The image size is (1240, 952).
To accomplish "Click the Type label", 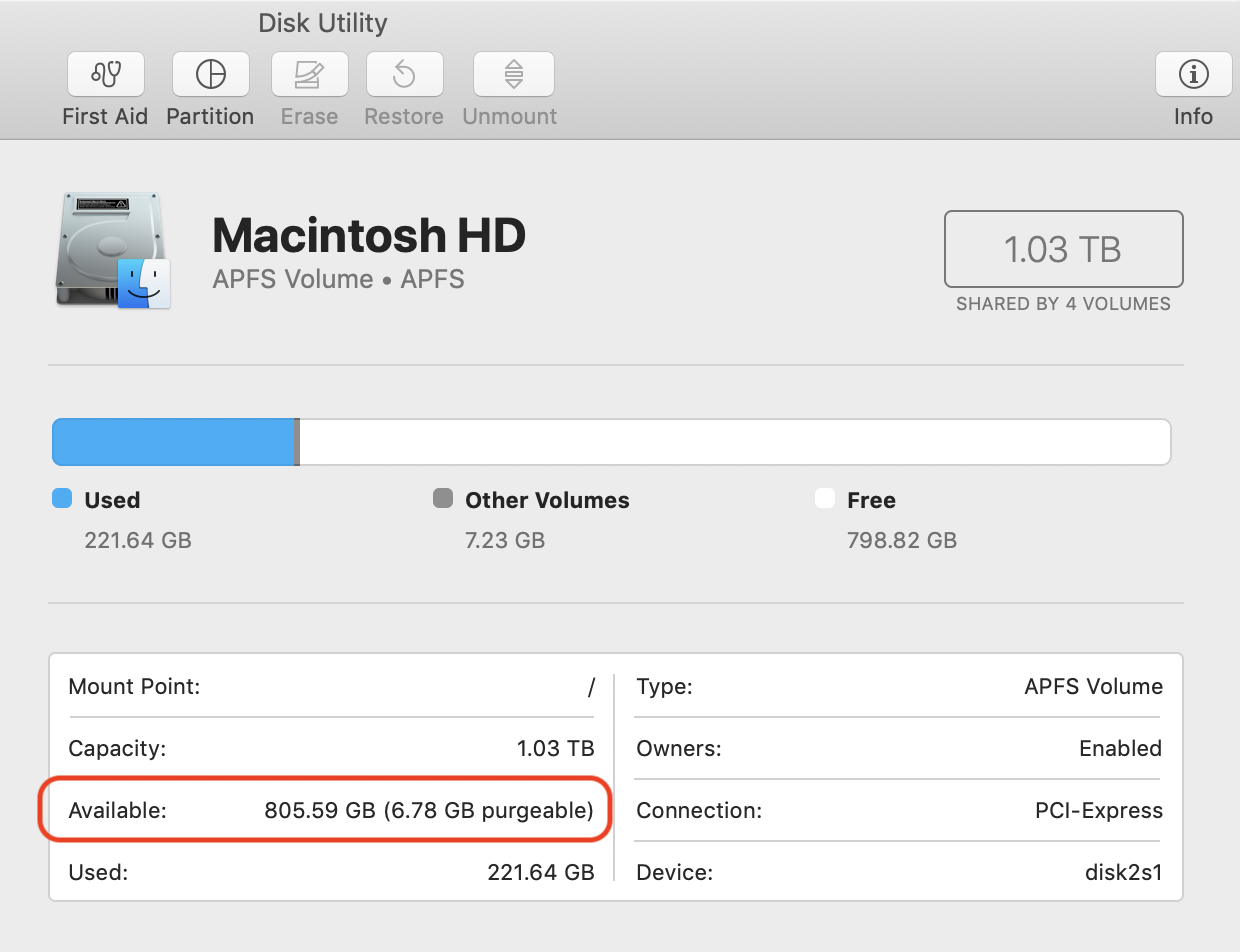I will (664, 687).
